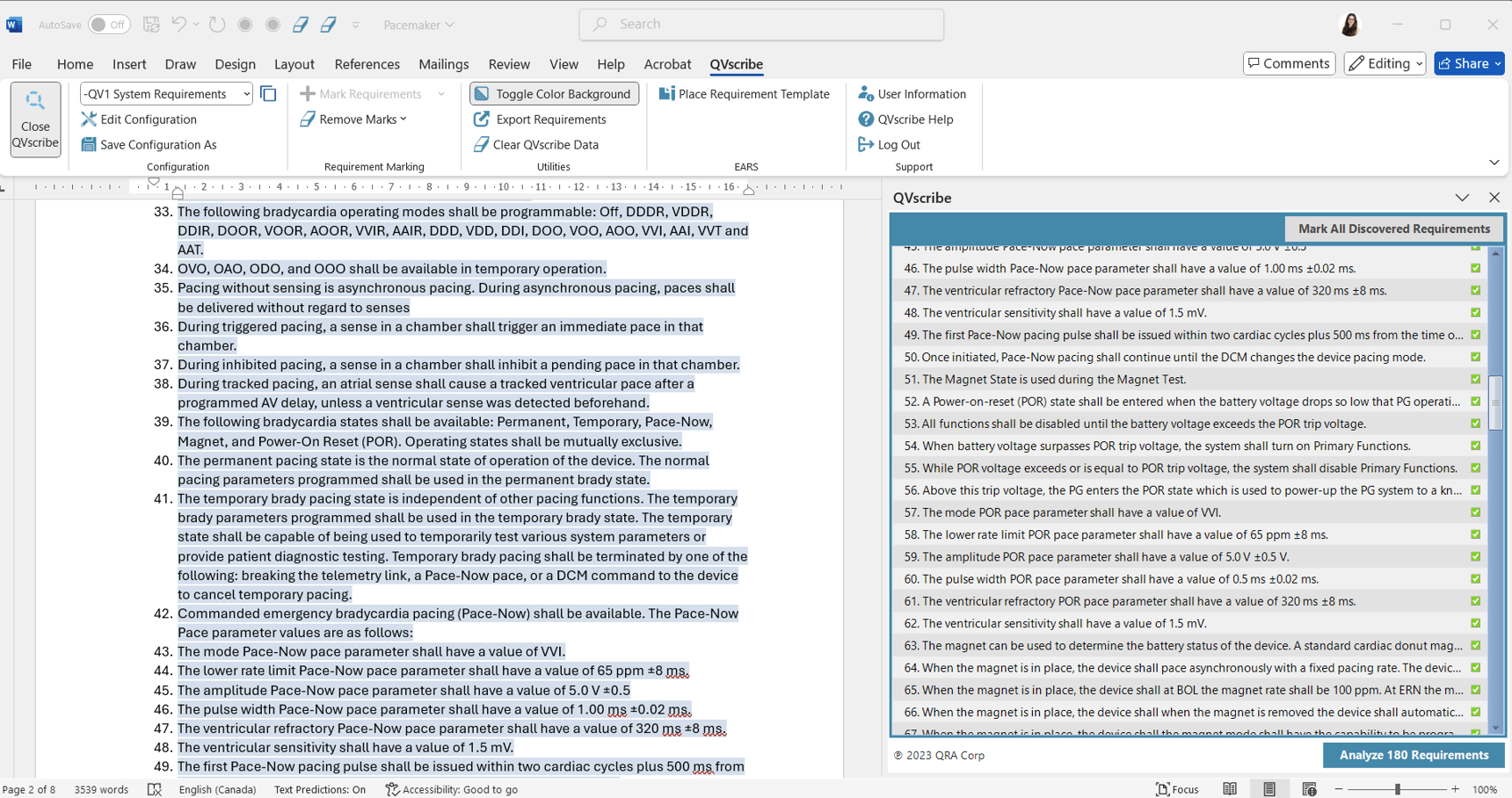Toggle AutoSave switch
This screenshot has width=1512, height=798.
(109, 25)
